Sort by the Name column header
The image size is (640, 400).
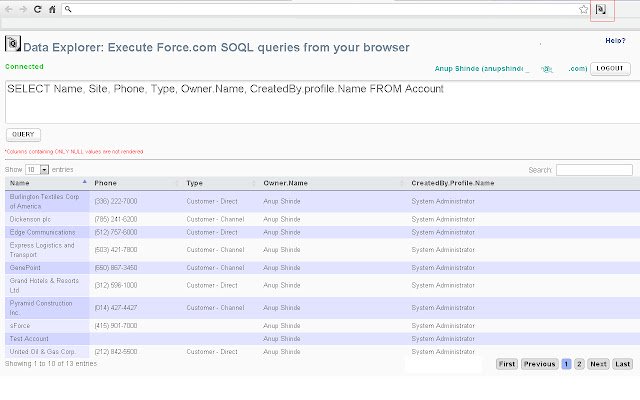point(47,183)
